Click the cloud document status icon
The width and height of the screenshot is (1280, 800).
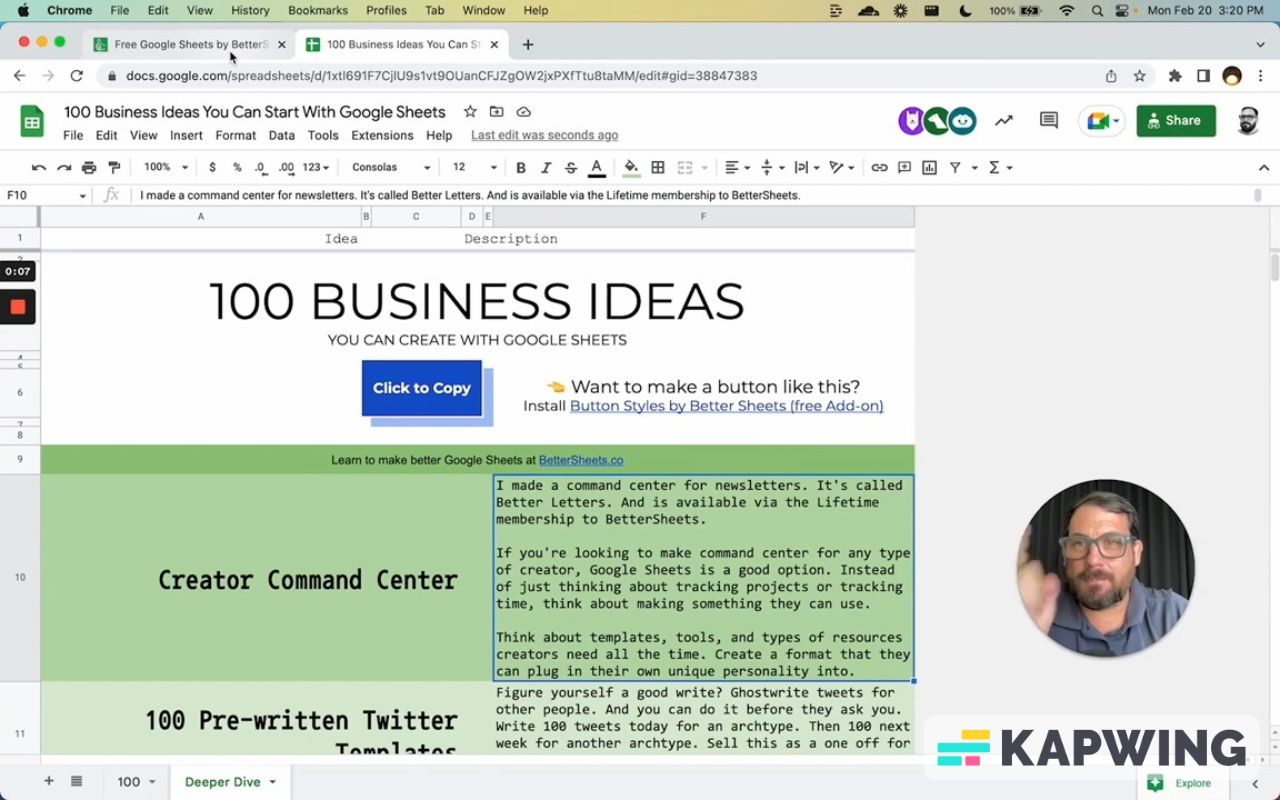pos(523,112)
